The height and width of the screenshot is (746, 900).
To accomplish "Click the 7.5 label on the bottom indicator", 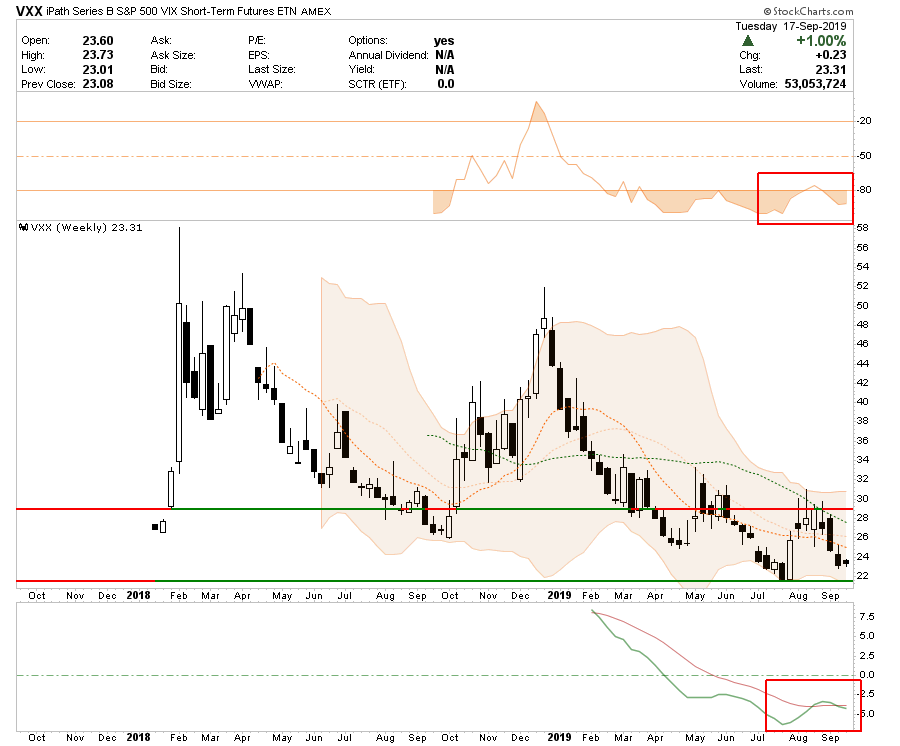I will click(x=867, y=616).
